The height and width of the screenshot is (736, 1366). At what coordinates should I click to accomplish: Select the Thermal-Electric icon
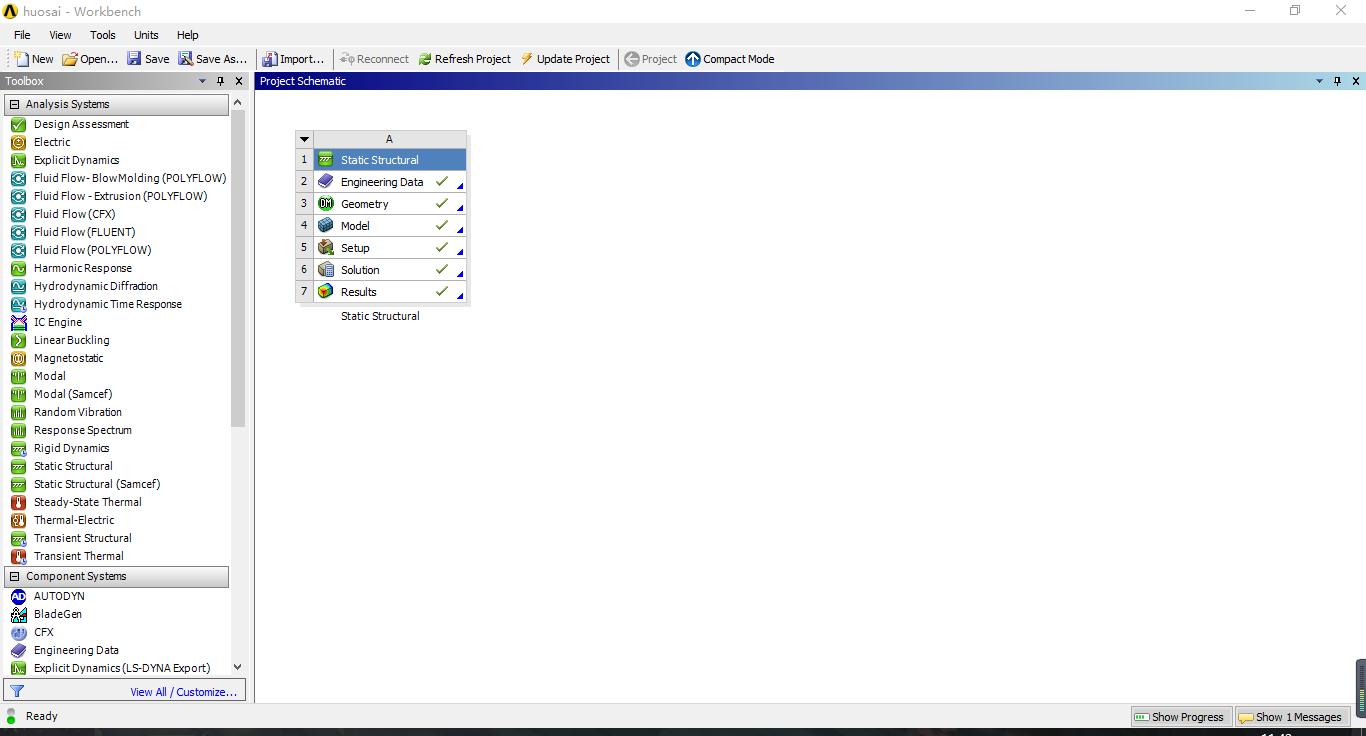18,520
